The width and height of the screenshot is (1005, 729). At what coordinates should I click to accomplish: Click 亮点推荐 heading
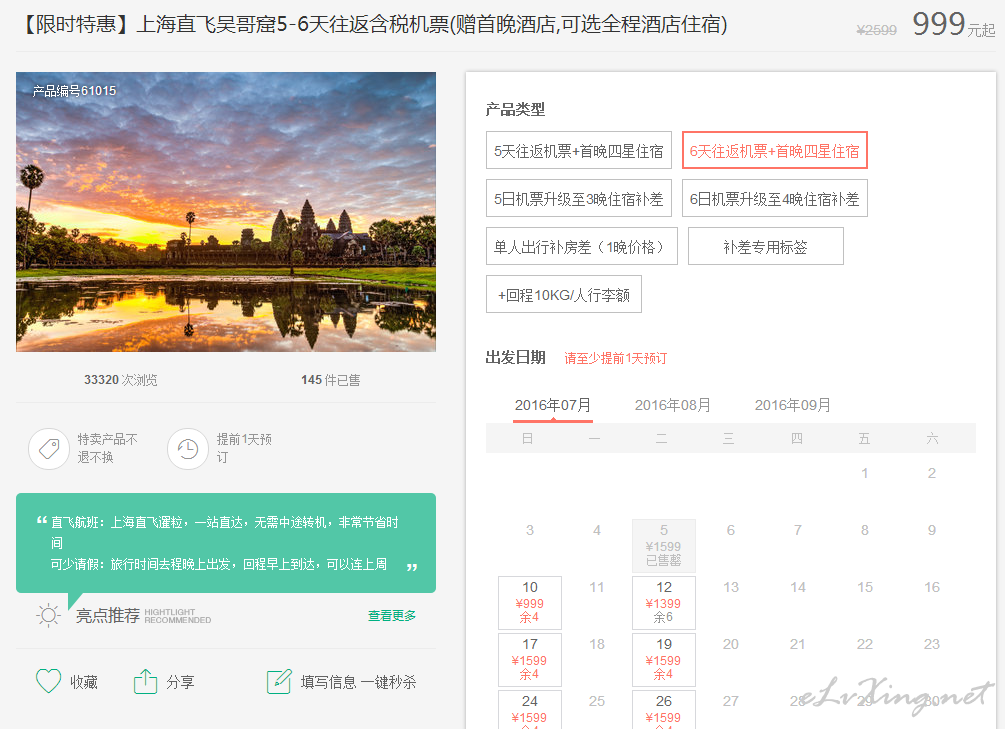click(x=108, y=616)
